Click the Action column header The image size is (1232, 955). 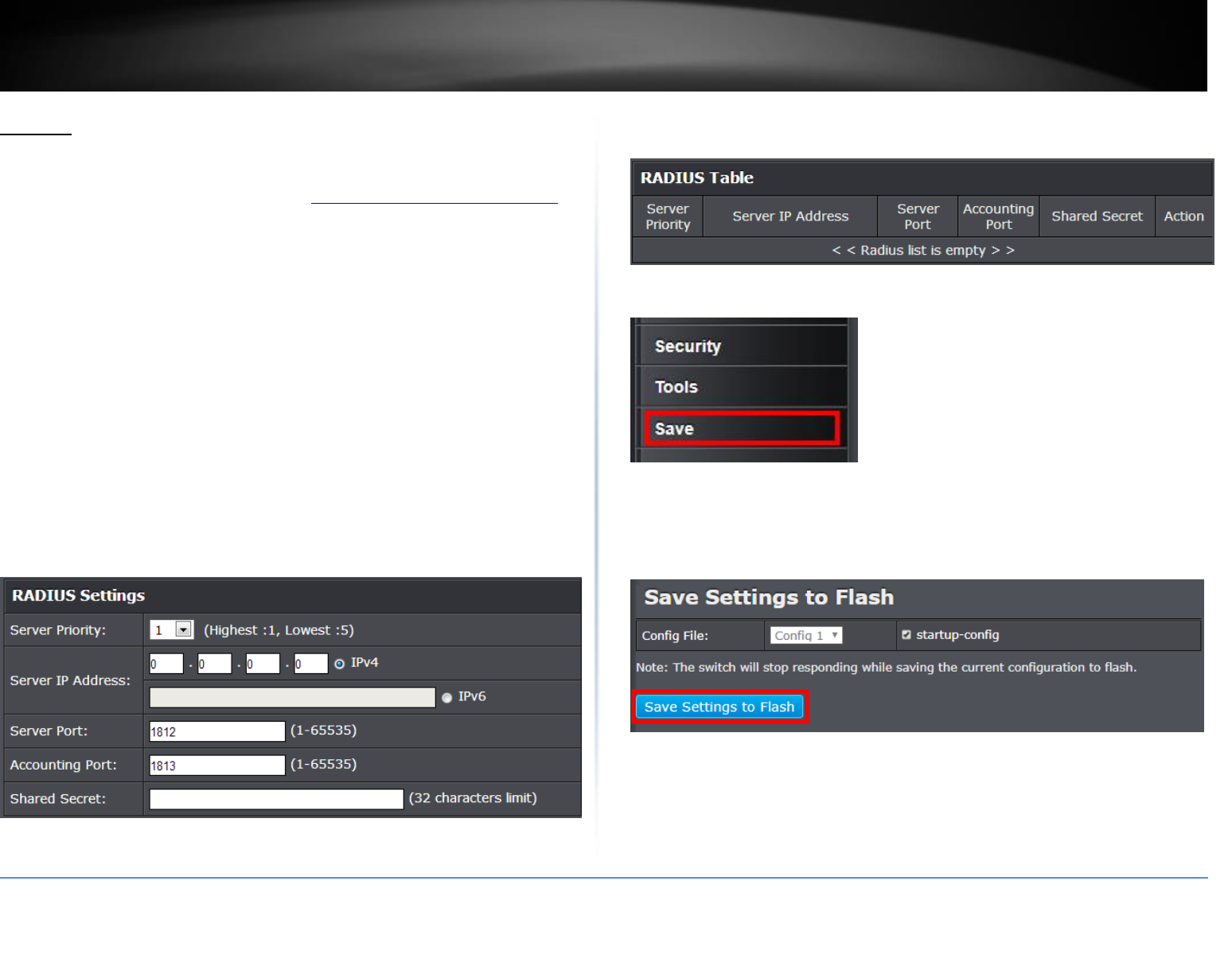(1183, 216)
